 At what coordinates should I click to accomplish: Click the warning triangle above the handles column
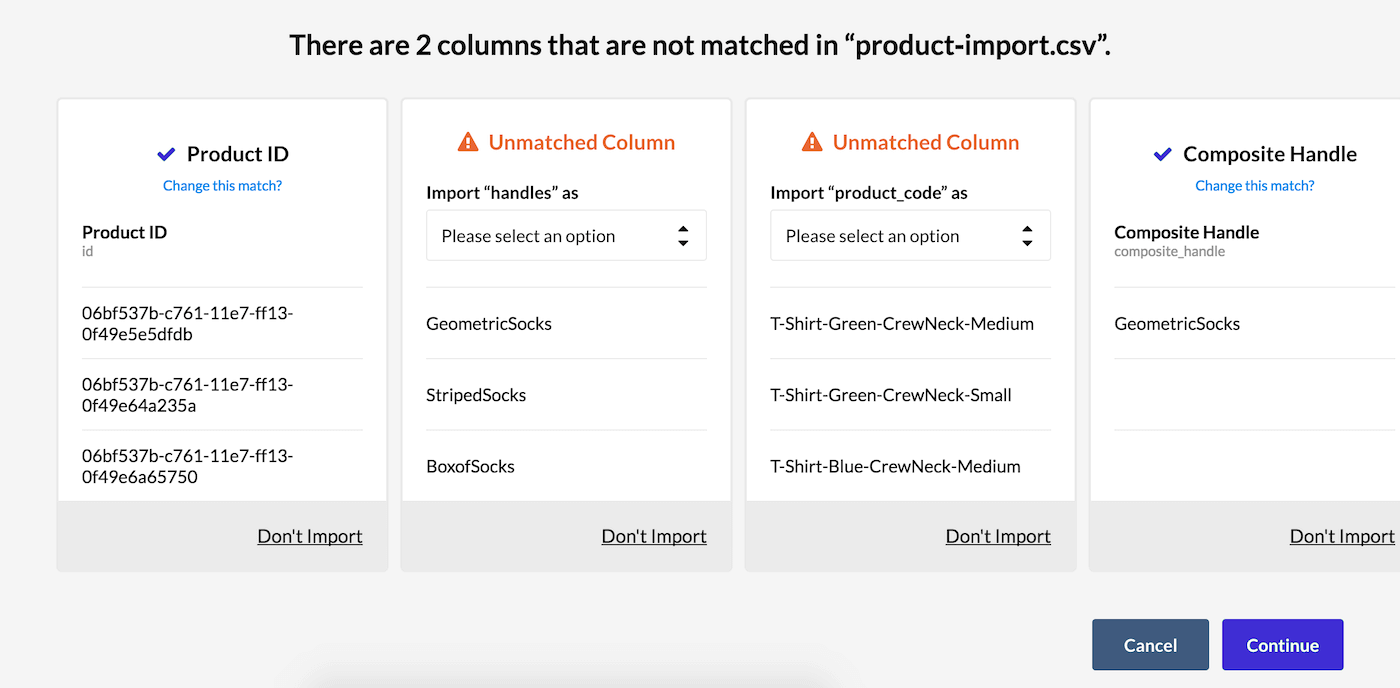[466, 142]
